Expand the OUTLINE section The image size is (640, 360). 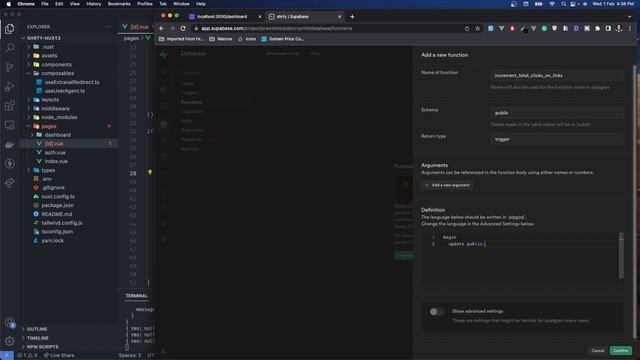coord(37,329)
